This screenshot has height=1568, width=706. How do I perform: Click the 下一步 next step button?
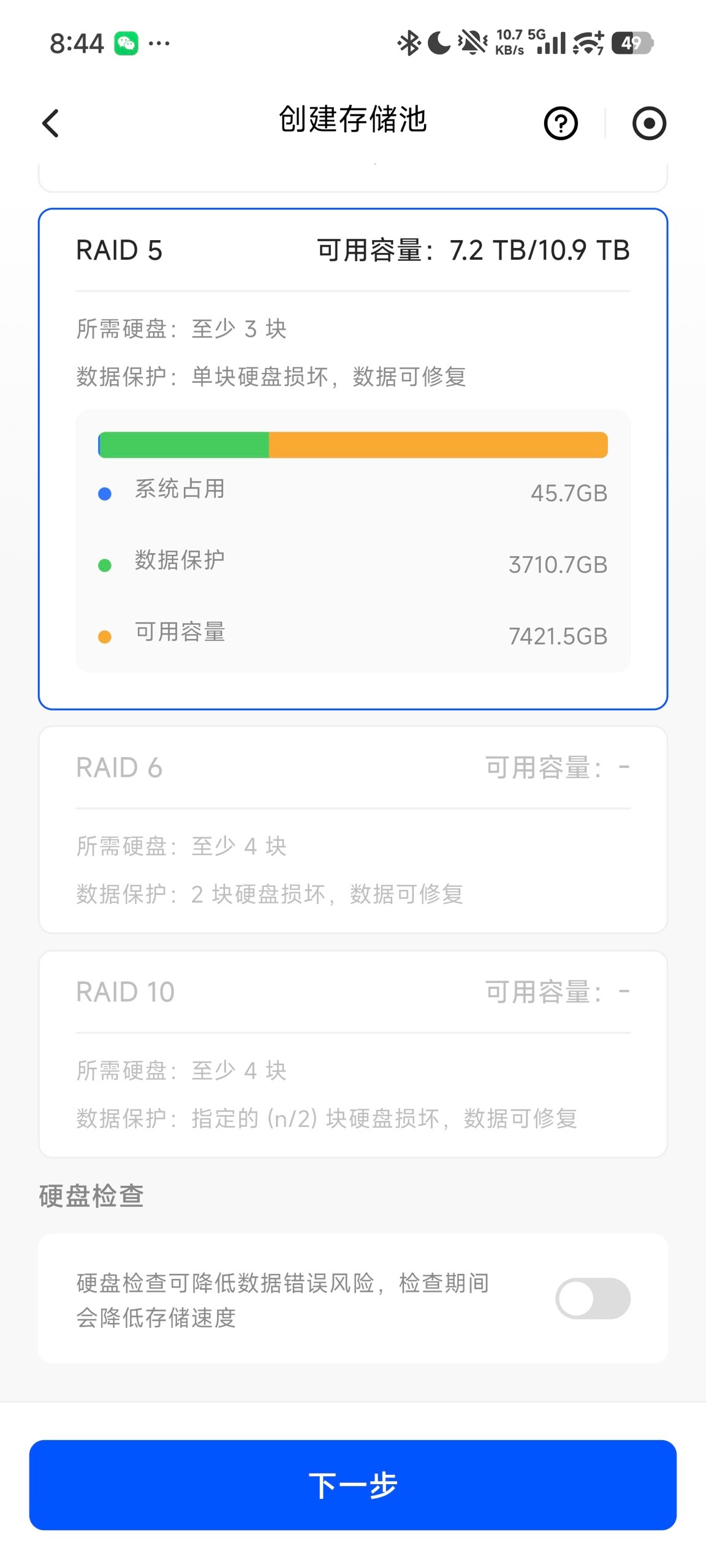point(352,1485)
